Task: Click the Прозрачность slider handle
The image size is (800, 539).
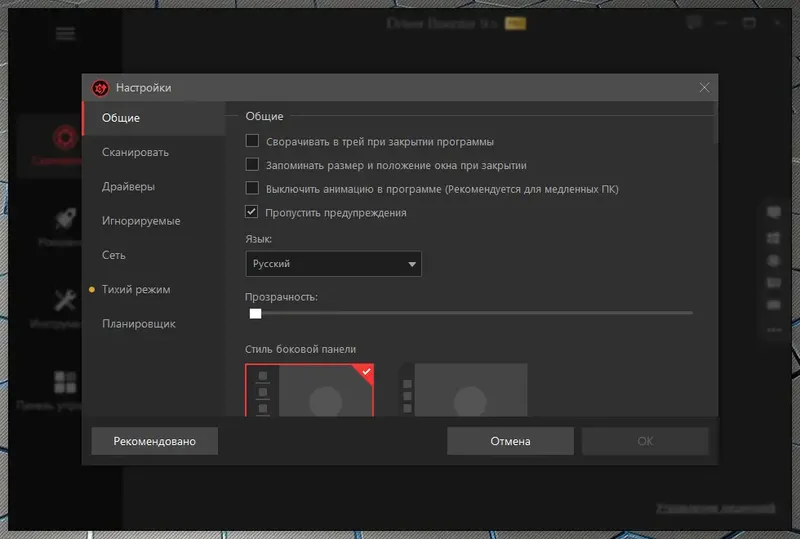Action: click(x=256, y=313)
